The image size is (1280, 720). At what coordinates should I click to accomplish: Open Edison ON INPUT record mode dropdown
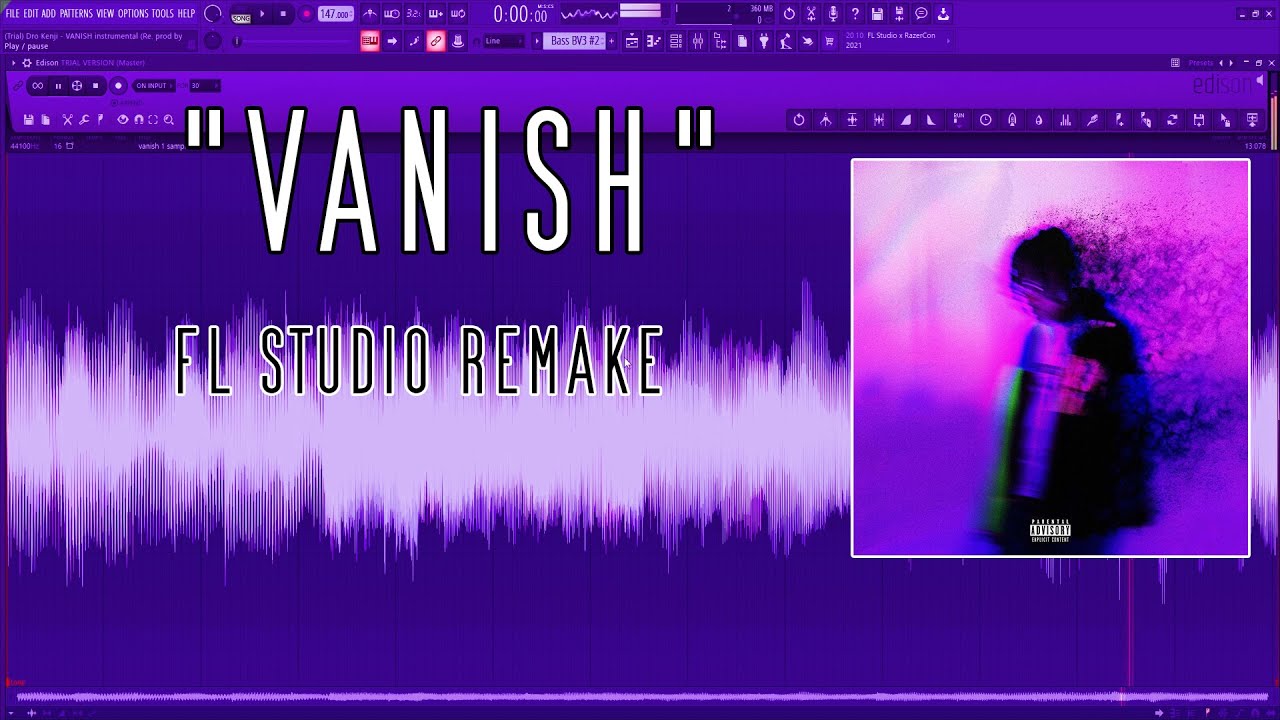point(154,86)
